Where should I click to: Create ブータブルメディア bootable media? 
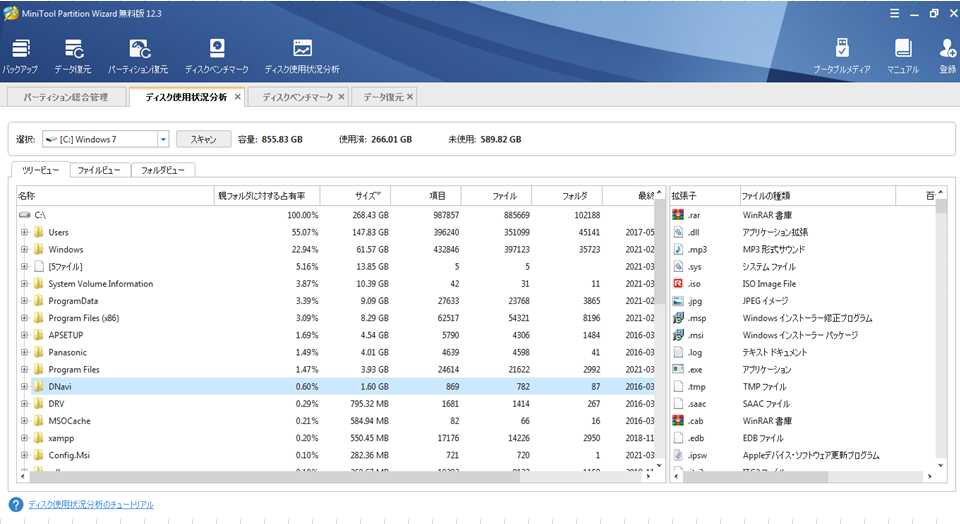pyautogui.click(x=842, y=56)
